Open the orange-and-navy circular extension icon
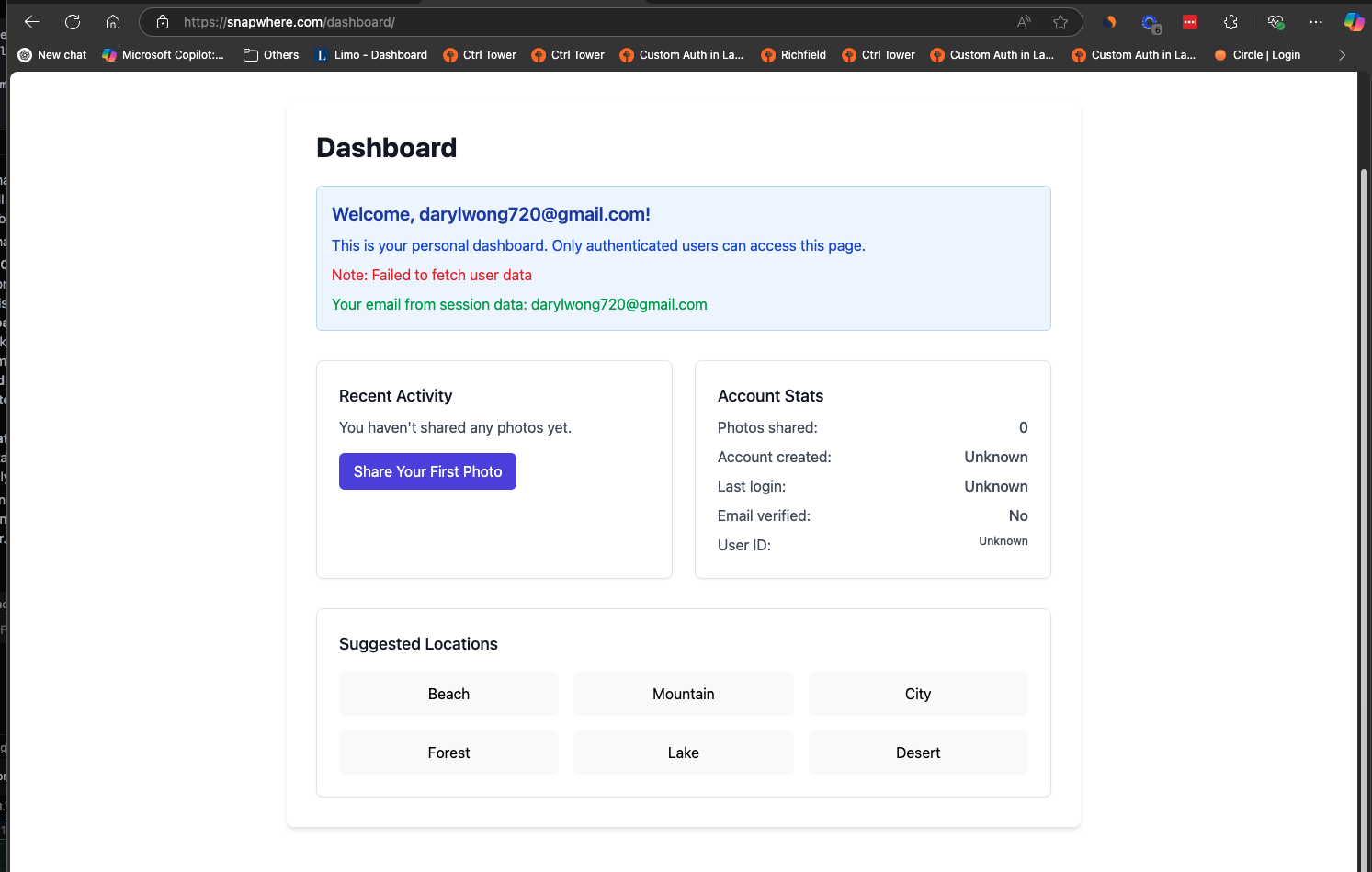This screenshot has width=1372, height=872. (1110, 22)
